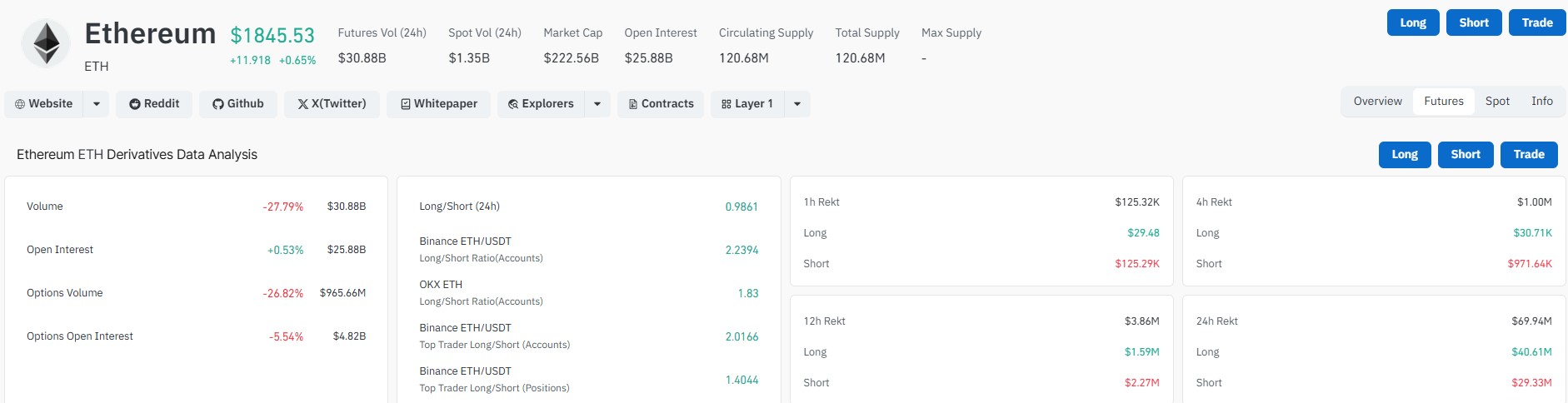Click the Ethereum title text
This screenshot has width=1568, height=403.
(x=150, y=33)
